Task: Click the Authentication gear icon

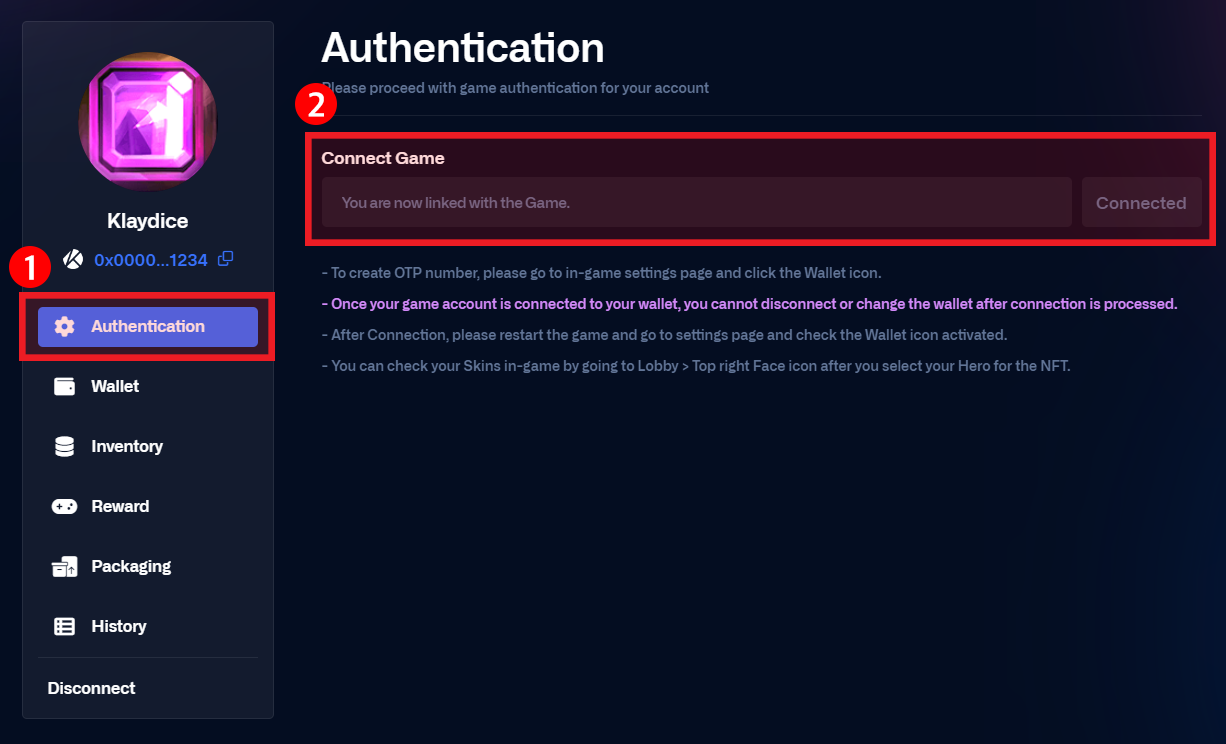Action: pos(65,327)
